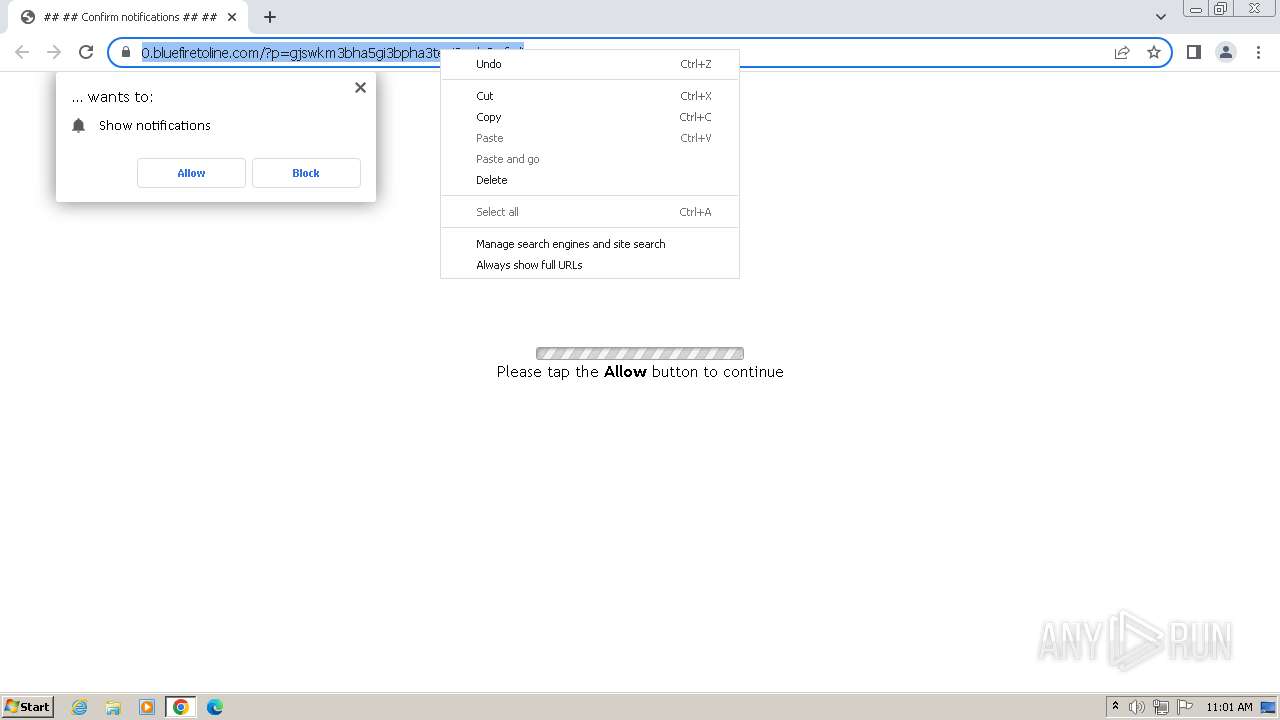The width and height of the screenshot is (1280, 720).
Task: Launch Internet Explorer from the taskbar
Action: [80, 707]
